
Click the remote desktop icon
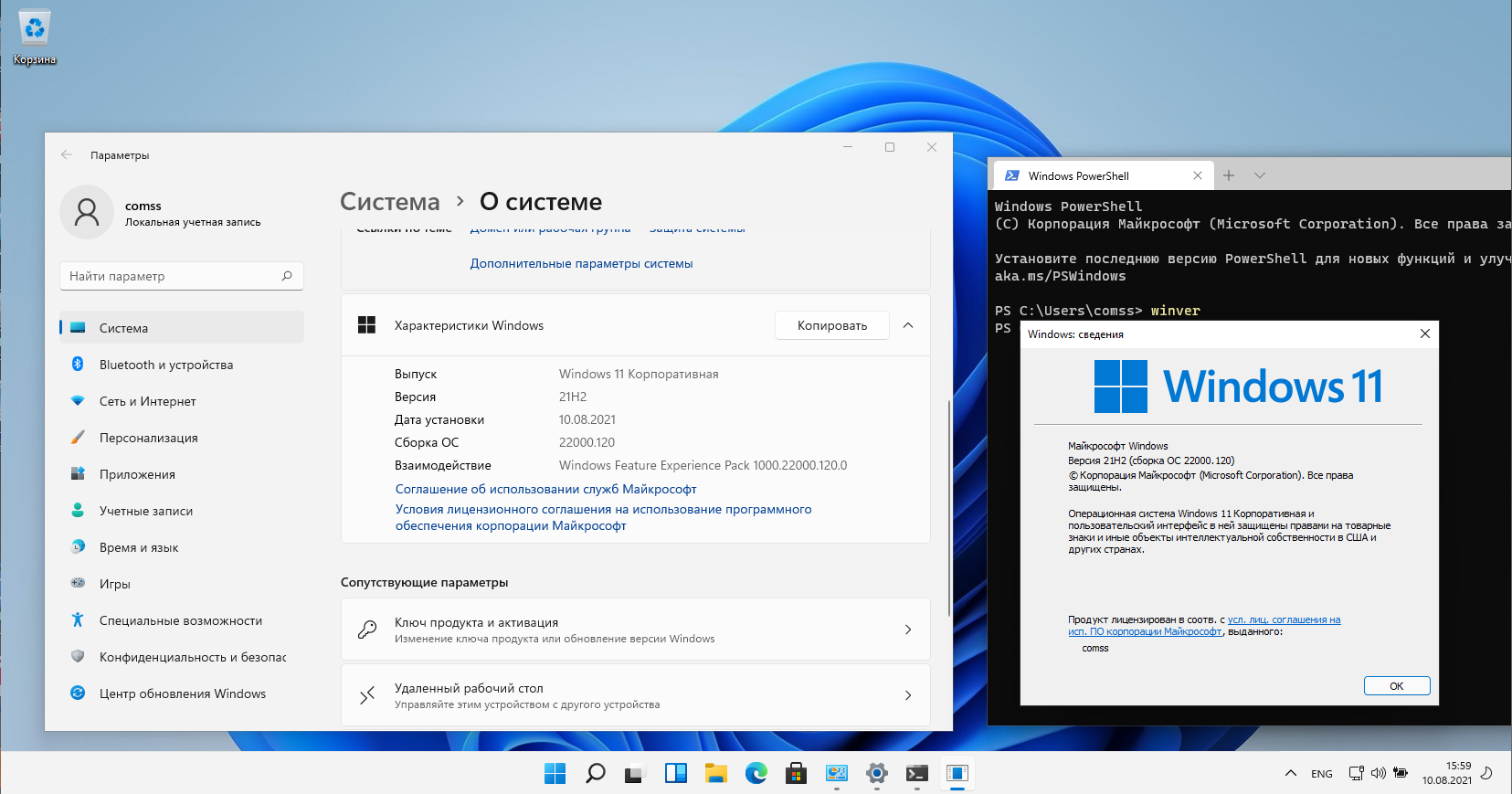[x=367, y=695]
